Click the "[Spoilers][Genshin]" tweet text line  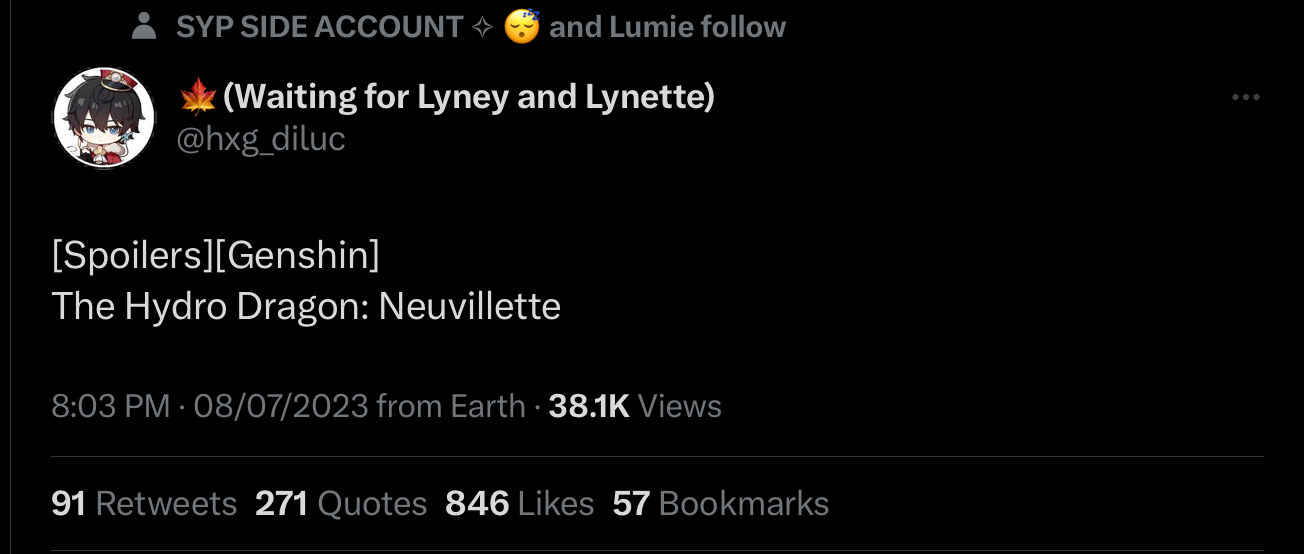click(x=215, y=256)
